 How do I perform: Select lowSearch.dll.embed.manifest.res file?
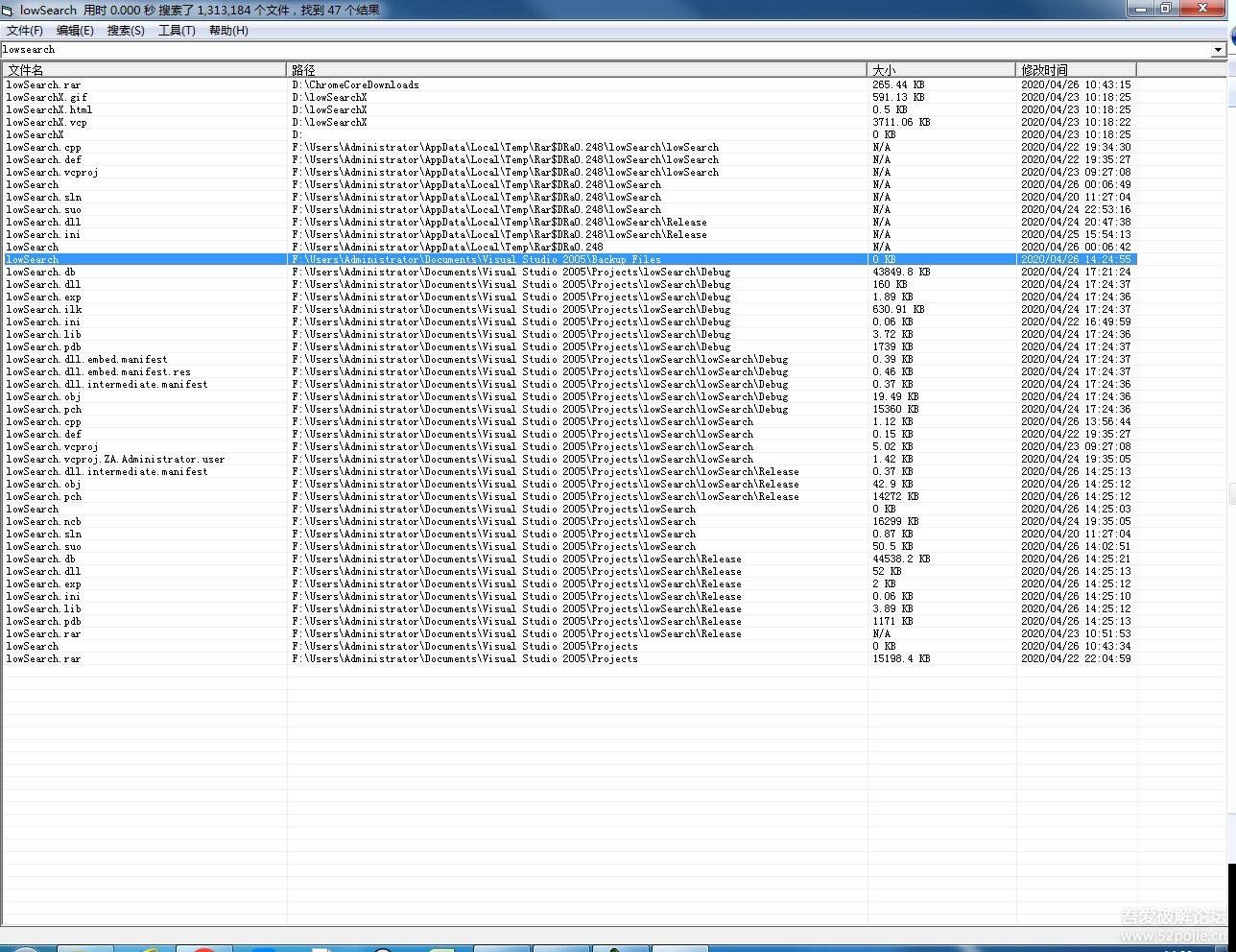coord(98,371)
